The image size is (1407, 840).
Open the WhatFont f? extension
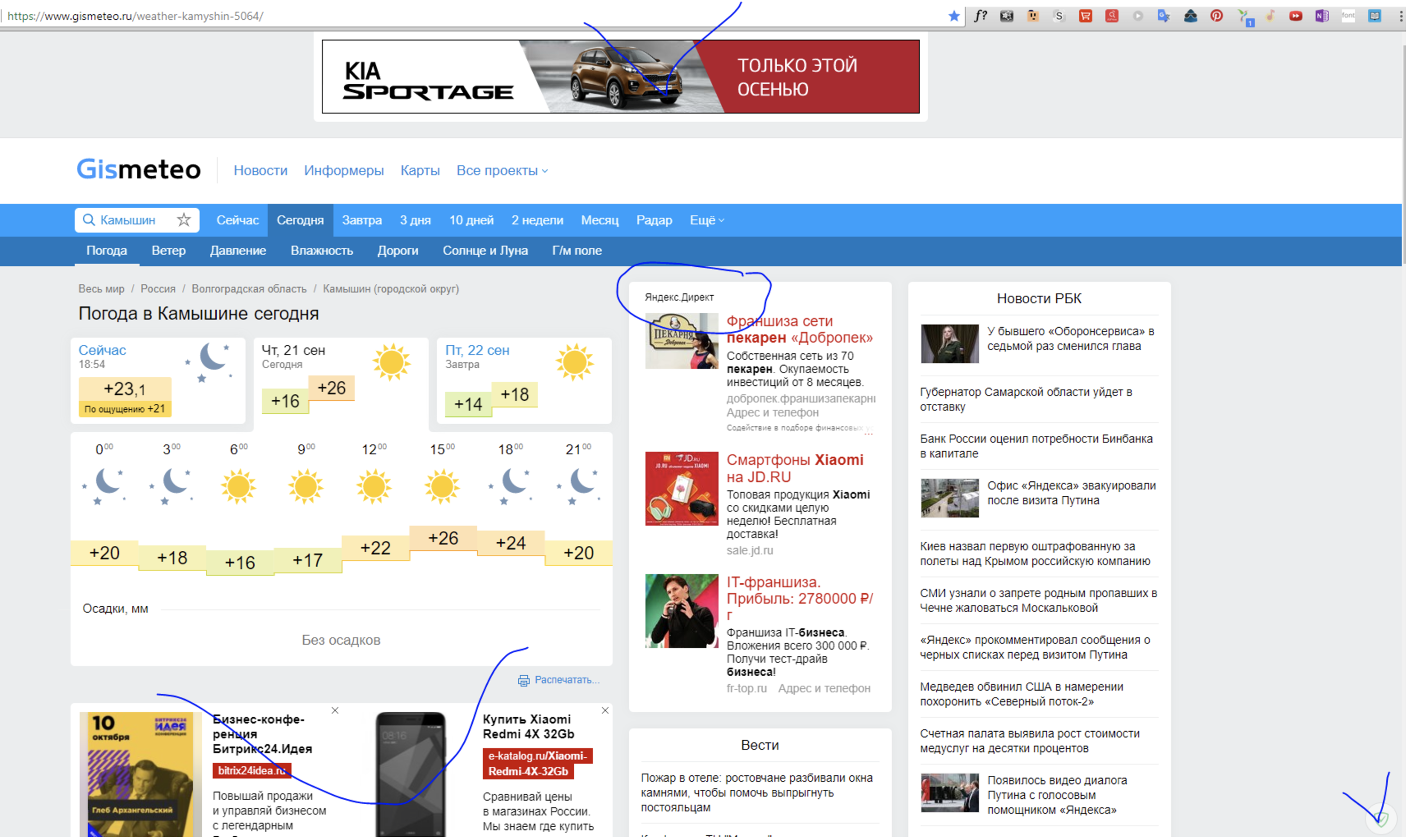[x=981, y=16]
